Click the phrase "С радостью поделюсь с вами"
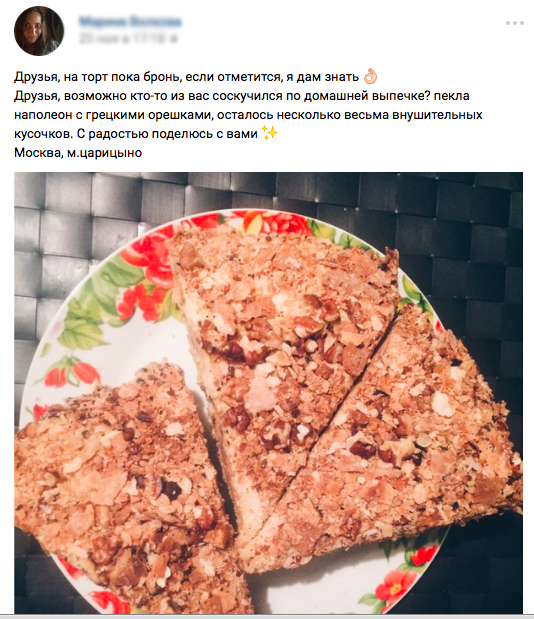This screenshot has height=619, width=534. [167, 133]
